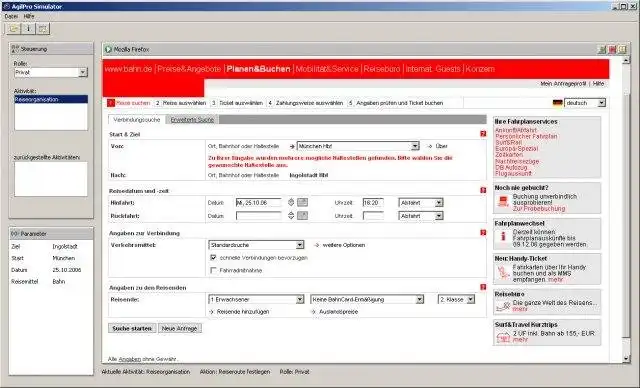The width and height of the screenshot is (640, 388).
Task: Click the green icon in Firefox panel header
Action: pyautogui.click(x=602, y=49)
